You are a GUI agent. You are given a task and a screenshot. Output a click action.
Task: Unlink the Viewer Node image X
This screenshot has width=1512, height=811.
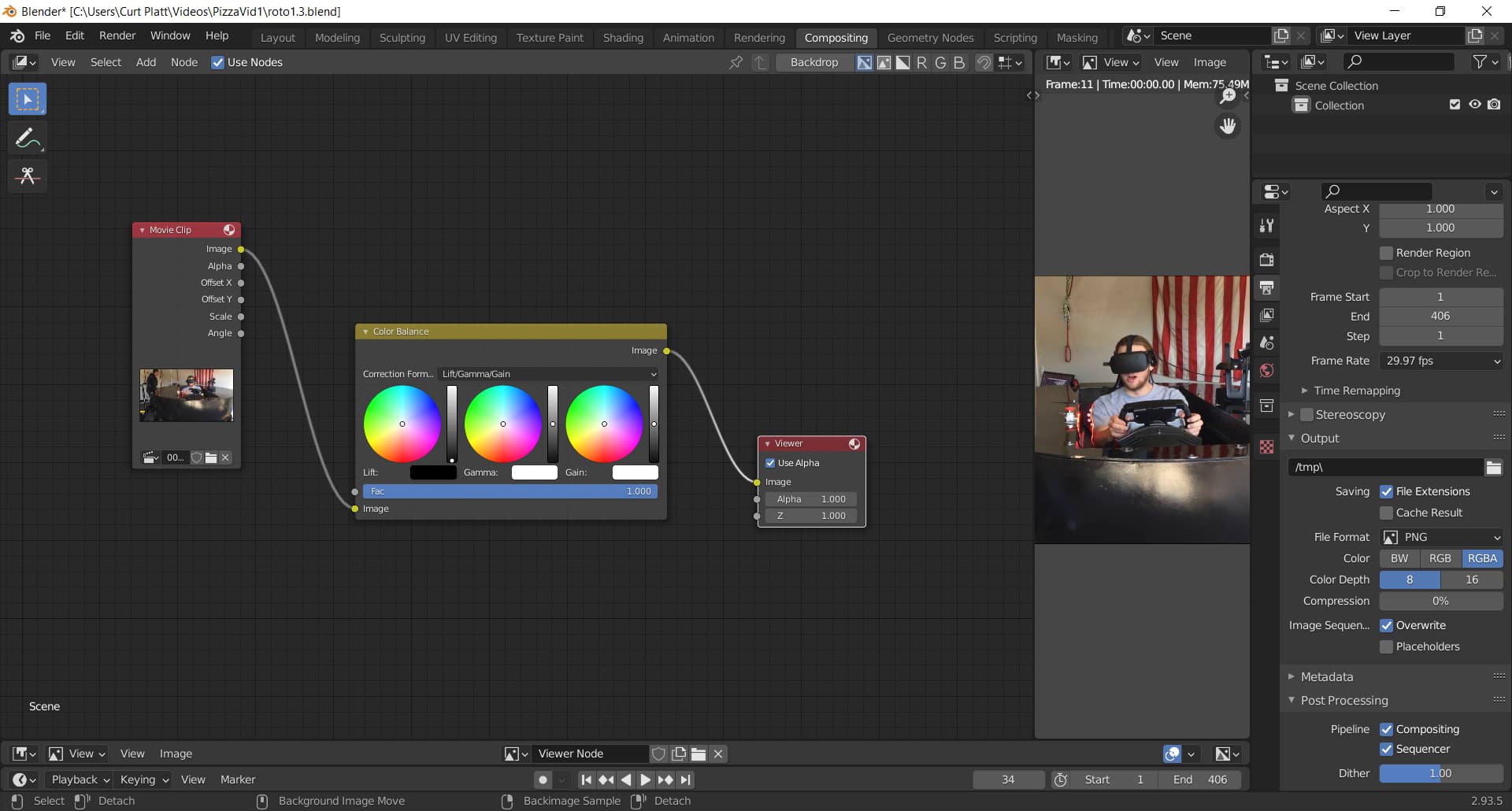(718, 754)
